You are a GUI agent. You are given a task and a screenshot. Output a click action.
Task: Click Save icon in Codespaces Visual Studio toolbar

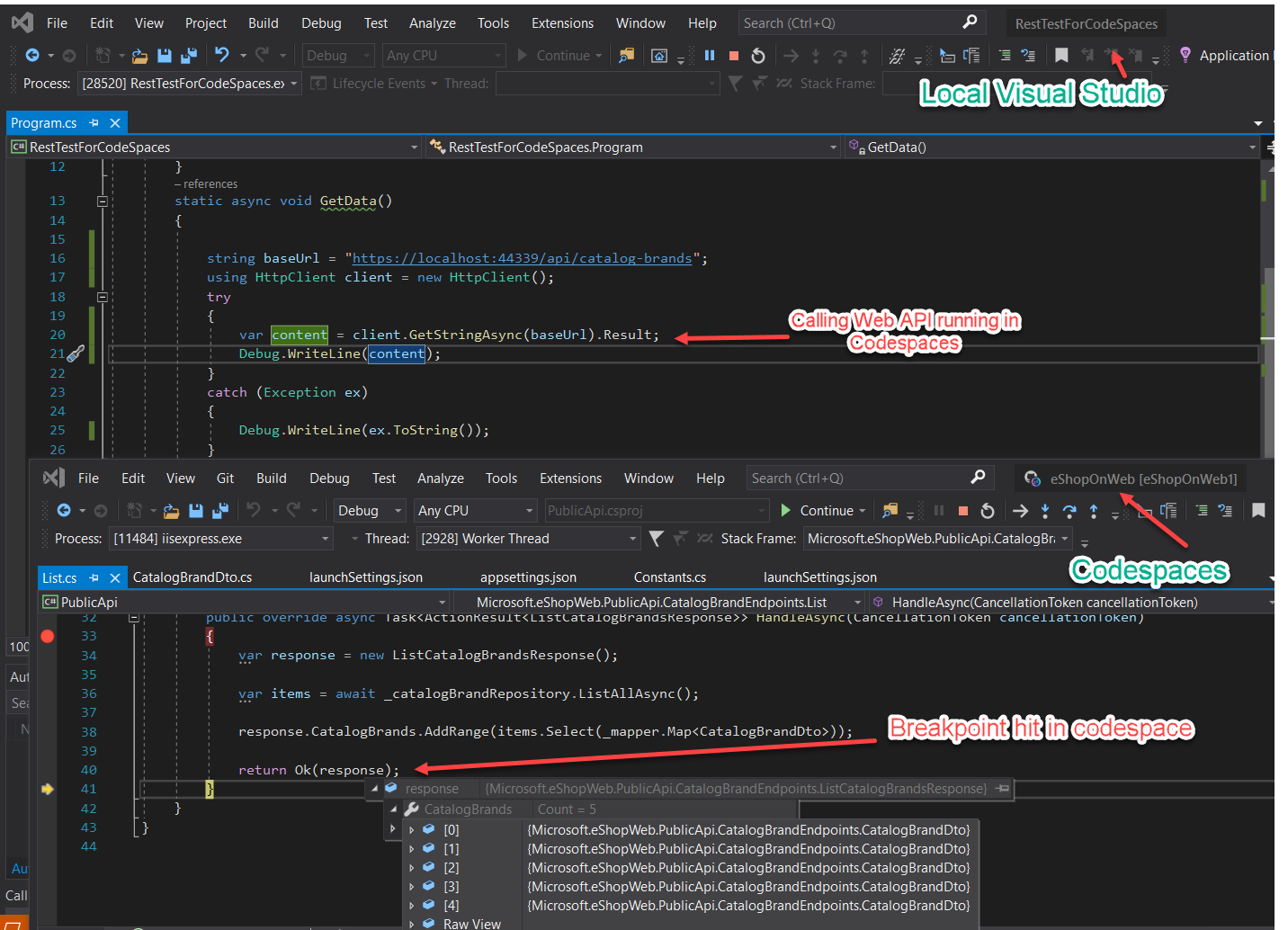[196, 511]
